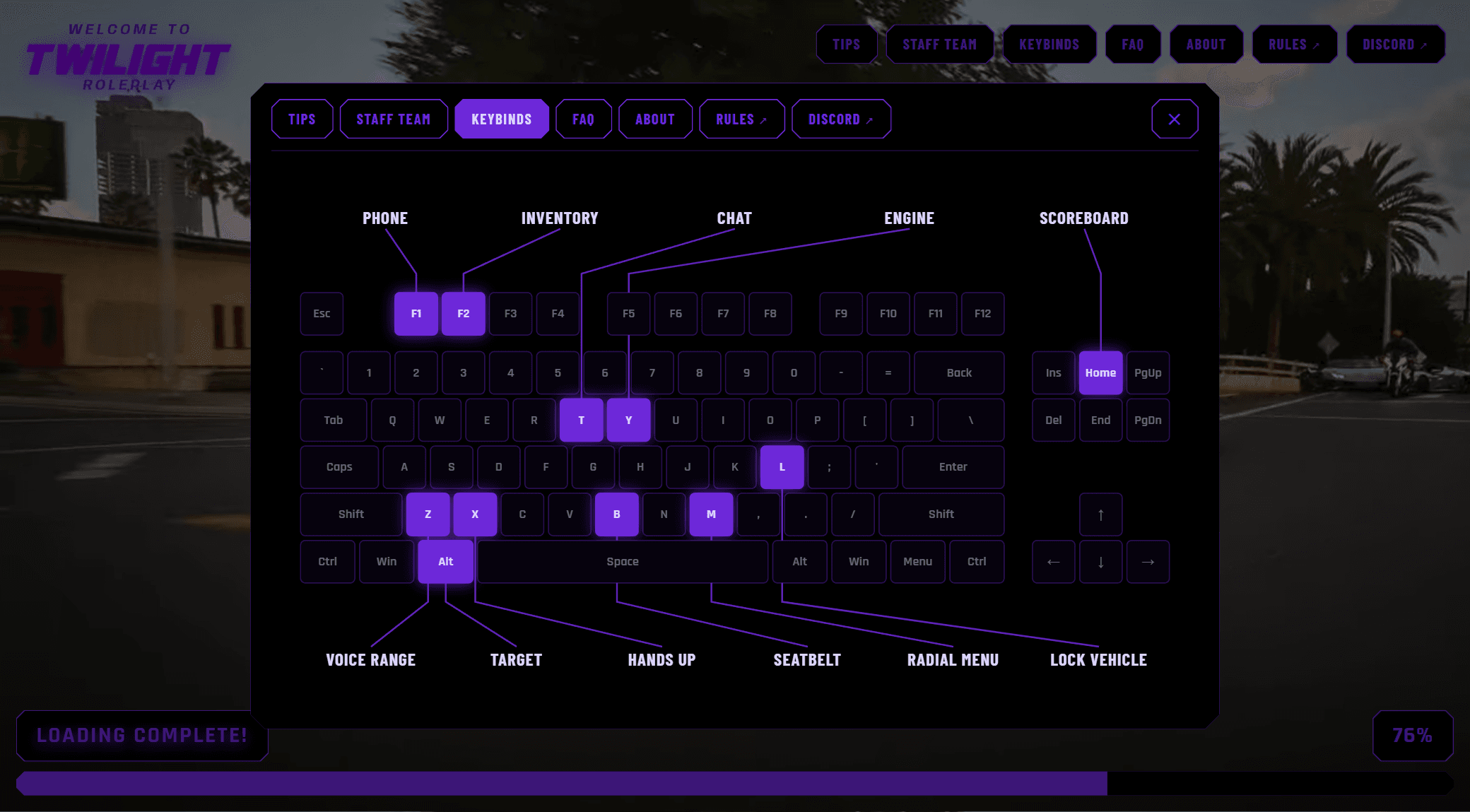Screen dimensions: 1470x812
Task: Click the Twilight Roleplay logo
Action: (129, 58)
